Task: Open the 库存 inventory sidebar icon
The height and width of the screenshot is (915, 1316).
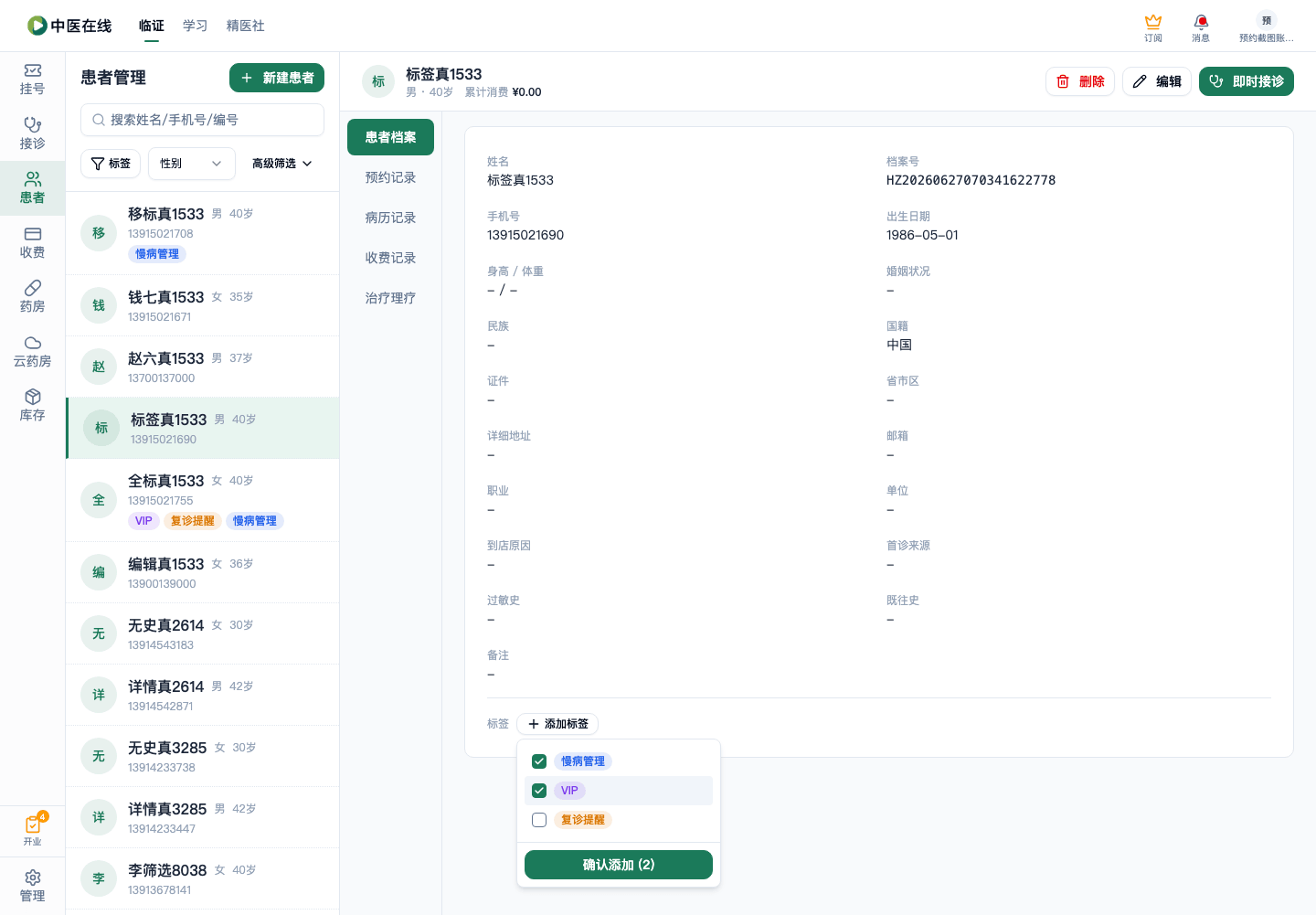Action: 32,406
